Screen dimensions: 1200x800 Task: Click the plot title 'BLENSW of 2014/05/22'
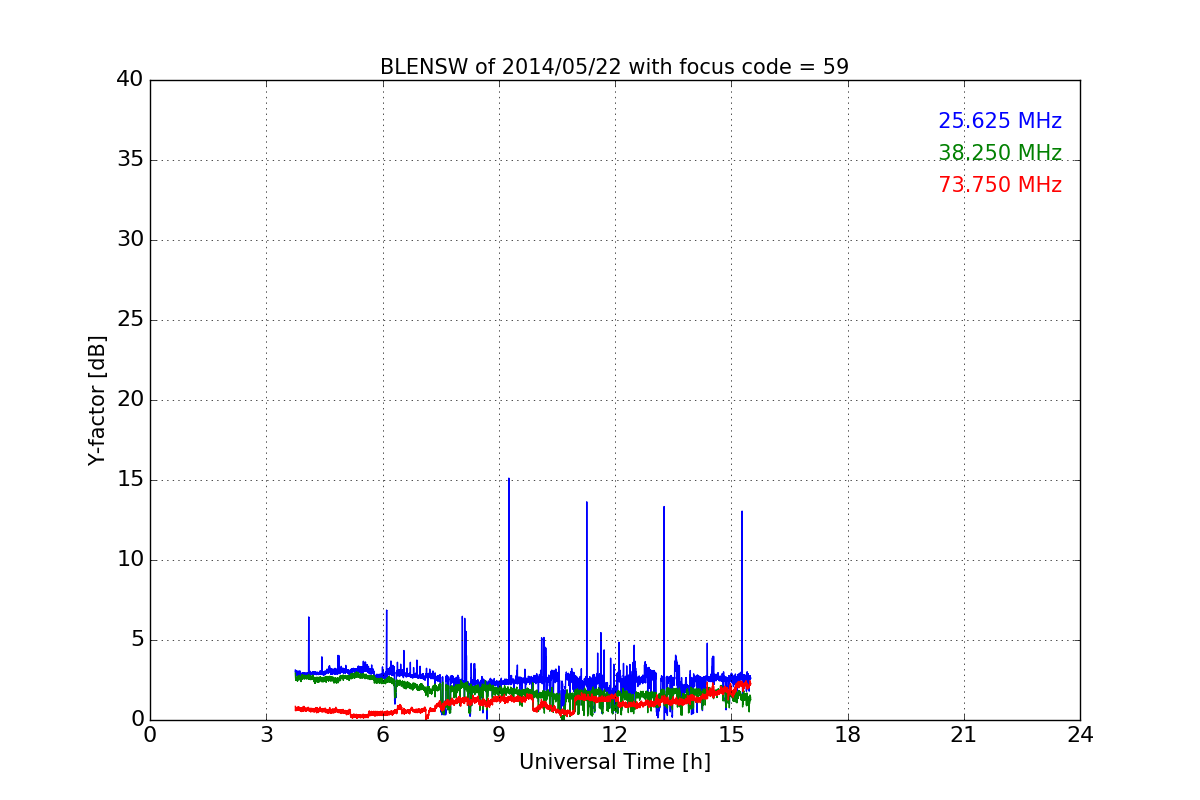tap(614, 67)
